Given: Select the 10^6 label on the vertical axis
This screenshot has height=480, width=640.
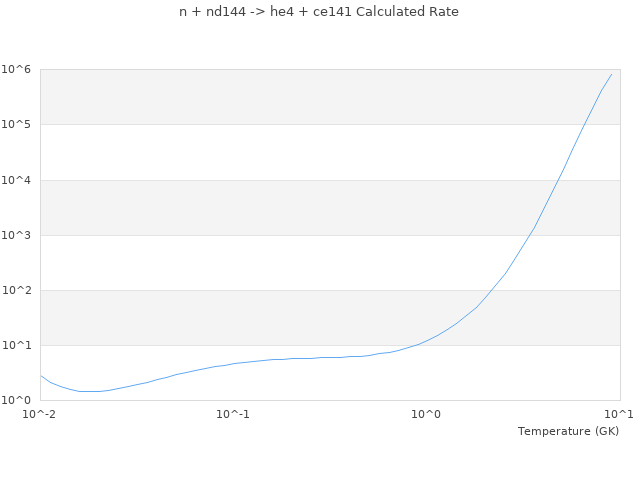Looking at the screenshot, I should pyautogui.click(x=17, y=69).
